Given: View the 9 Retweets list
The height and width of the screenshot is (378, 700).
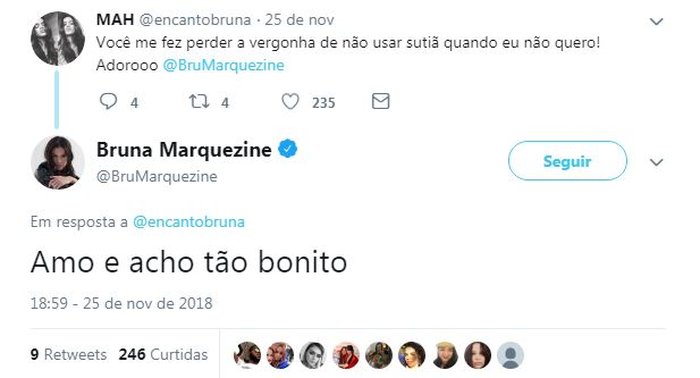Looking at the screenshot, I should click(68, 354).
